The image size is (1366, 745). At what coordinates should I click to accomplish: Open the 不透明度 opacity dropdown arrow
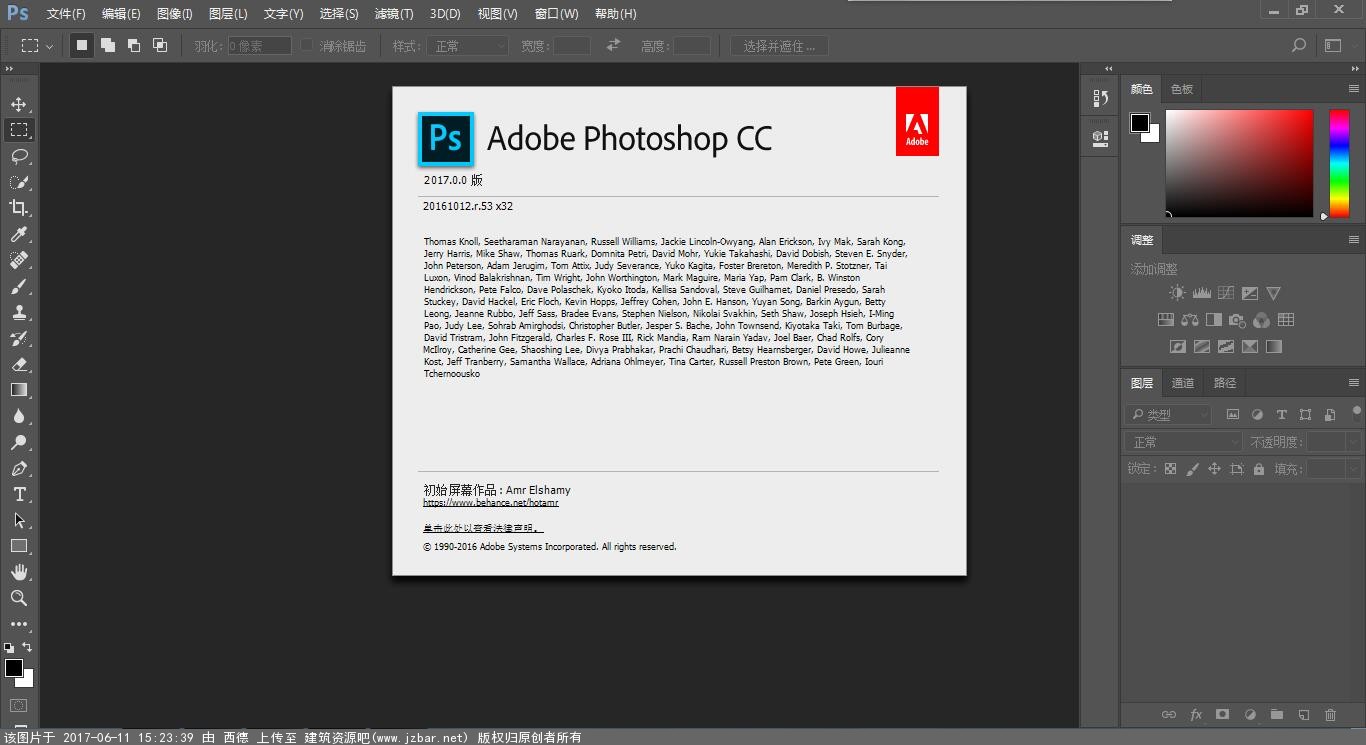(x=1353, y=442)
